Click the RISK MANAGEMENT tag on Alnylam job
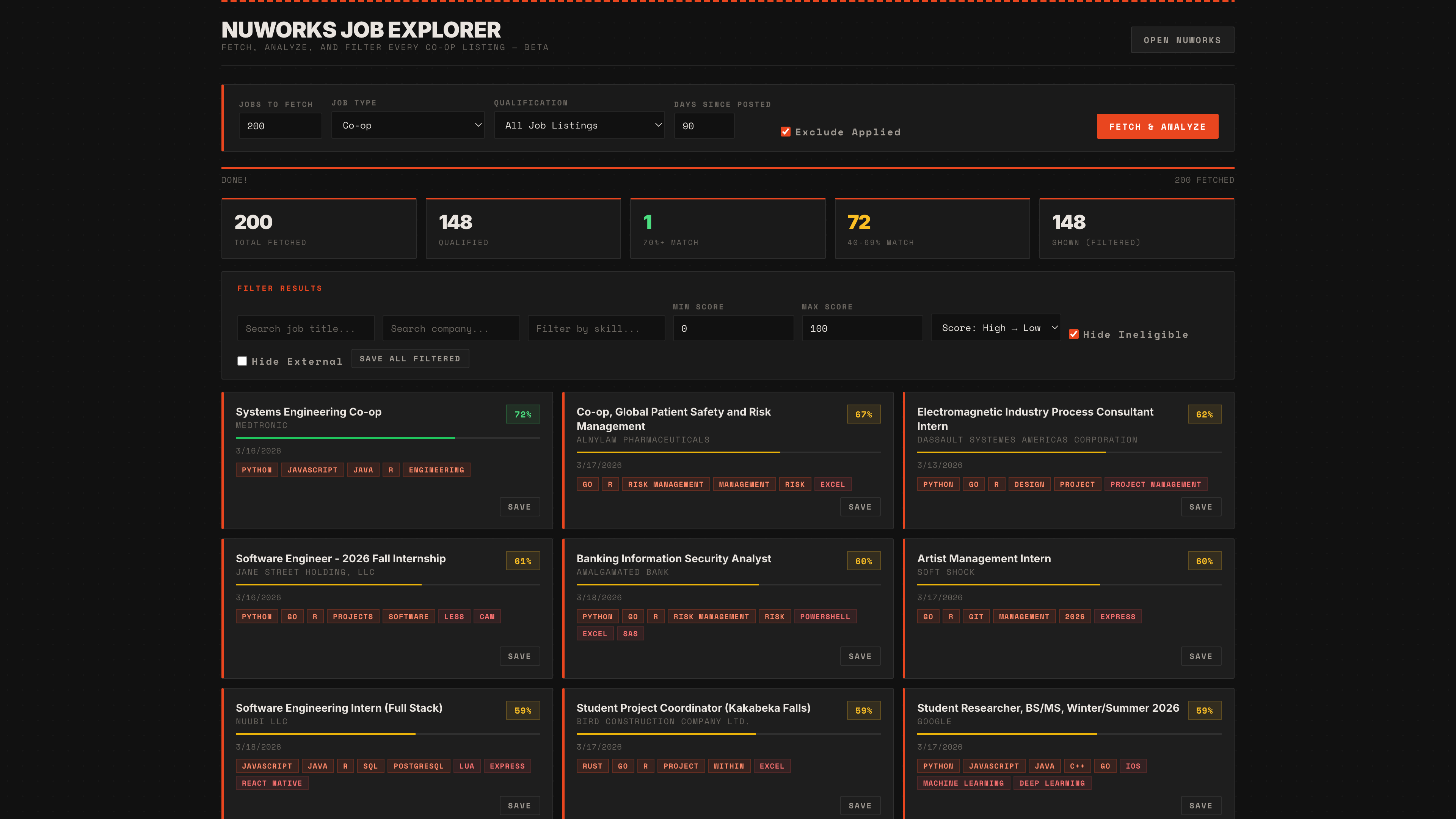This screenshot has width=1456, height=819. point(665,484)
